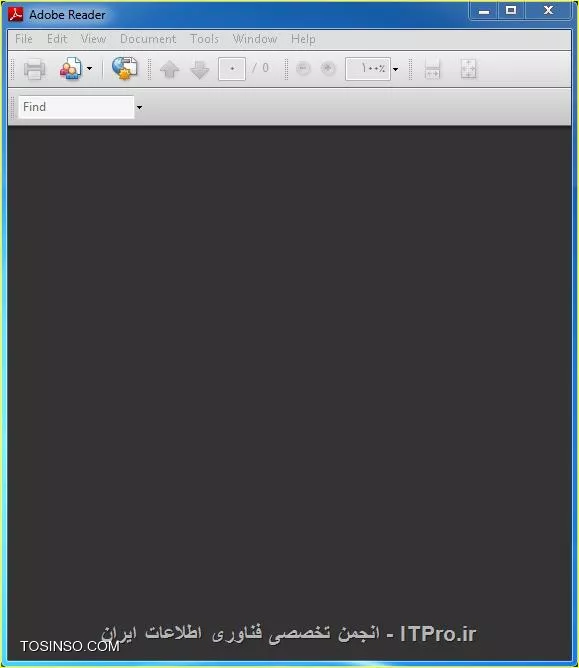Viewport: 579px width, 668px height.
Task: Click the zoom percentage value field
Action: pyautogui.click(x=368, y=69)
